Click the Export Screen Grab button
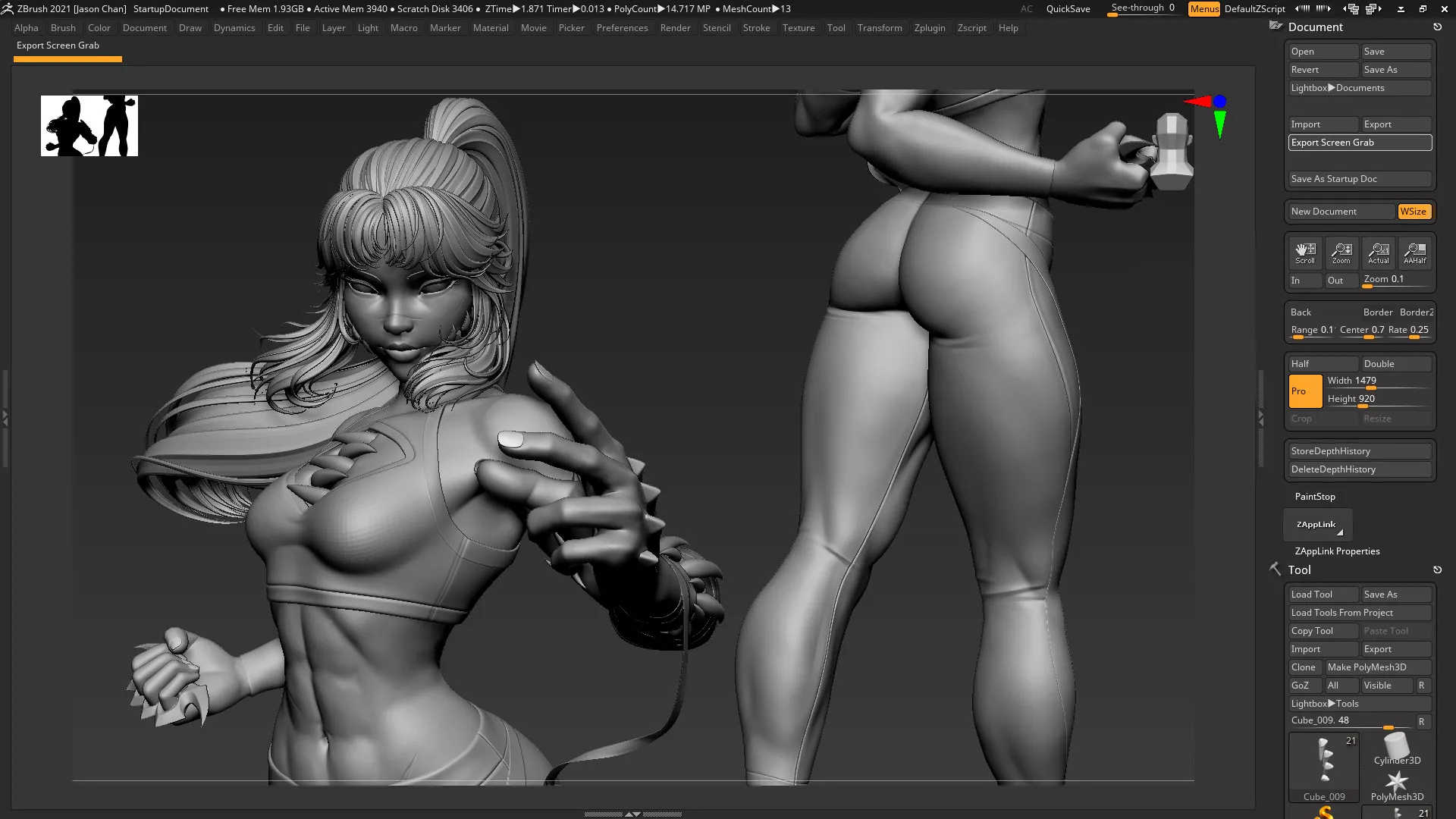This screenshot has height=819, width=1456. [x=1360, y=143]
